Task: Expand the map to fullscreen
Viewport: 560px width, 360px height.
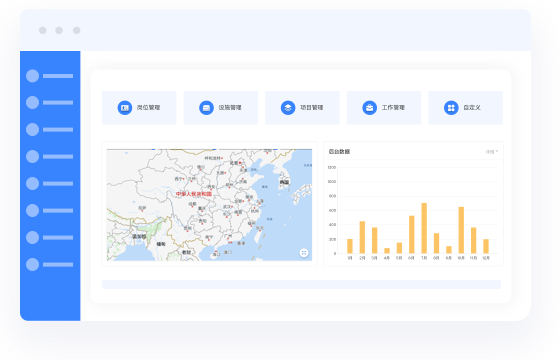Action: [x=304, y=253]
